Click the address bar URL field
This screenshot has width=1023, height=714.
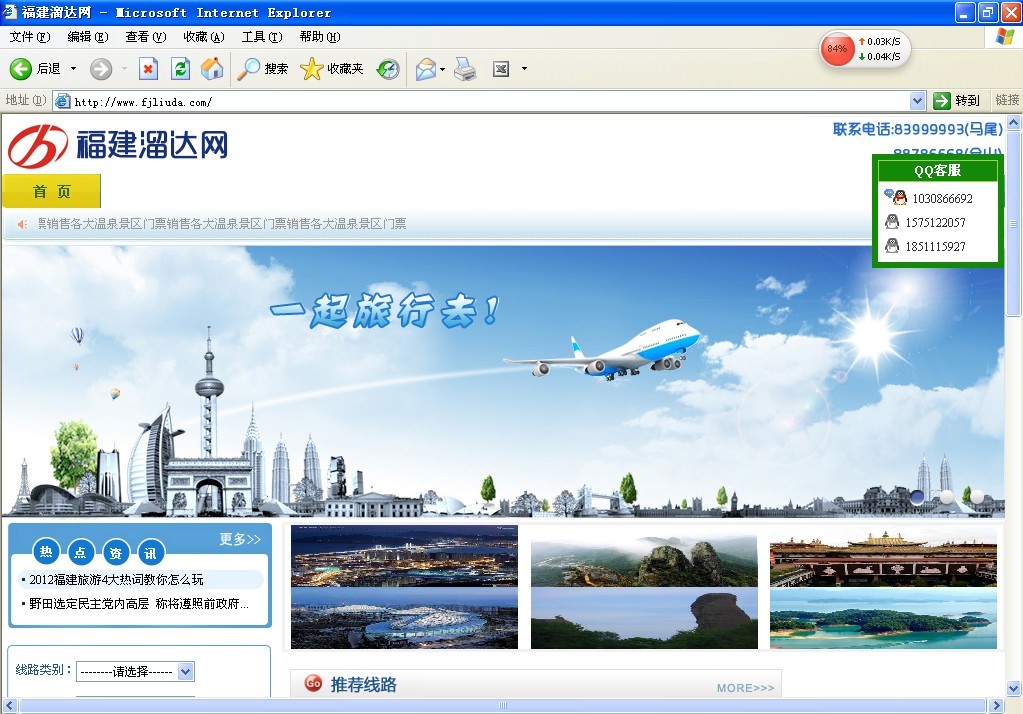[480, 101]
